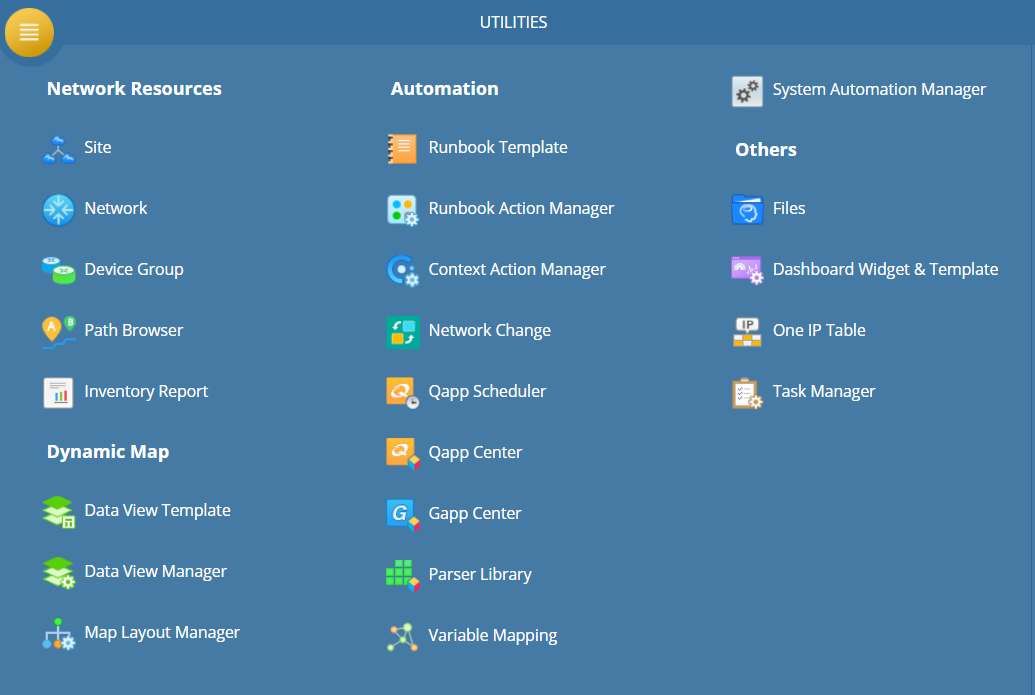Image resolution: width=1035 pixels, height=695 pixels.
Task: Click the Site topology icon
Action: [58, 148]
